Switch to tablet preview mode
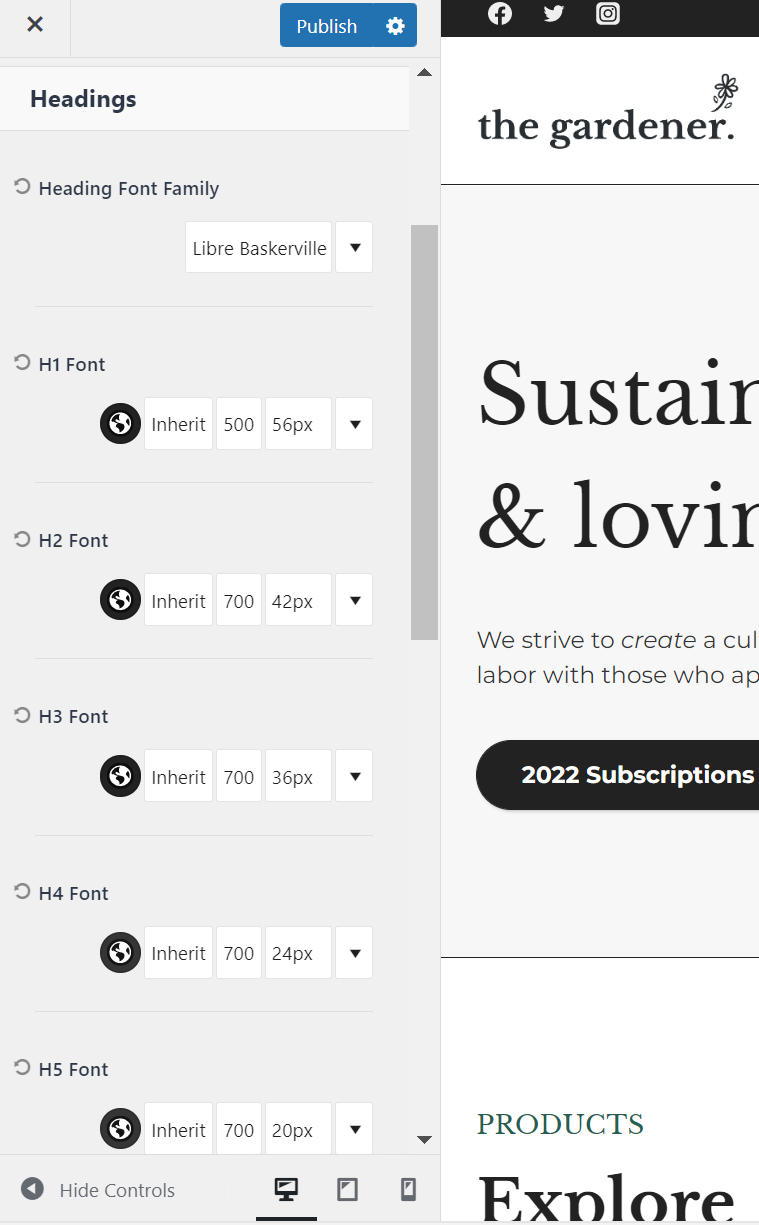This screenshot has width=759, height=1225. [347, 1189]
